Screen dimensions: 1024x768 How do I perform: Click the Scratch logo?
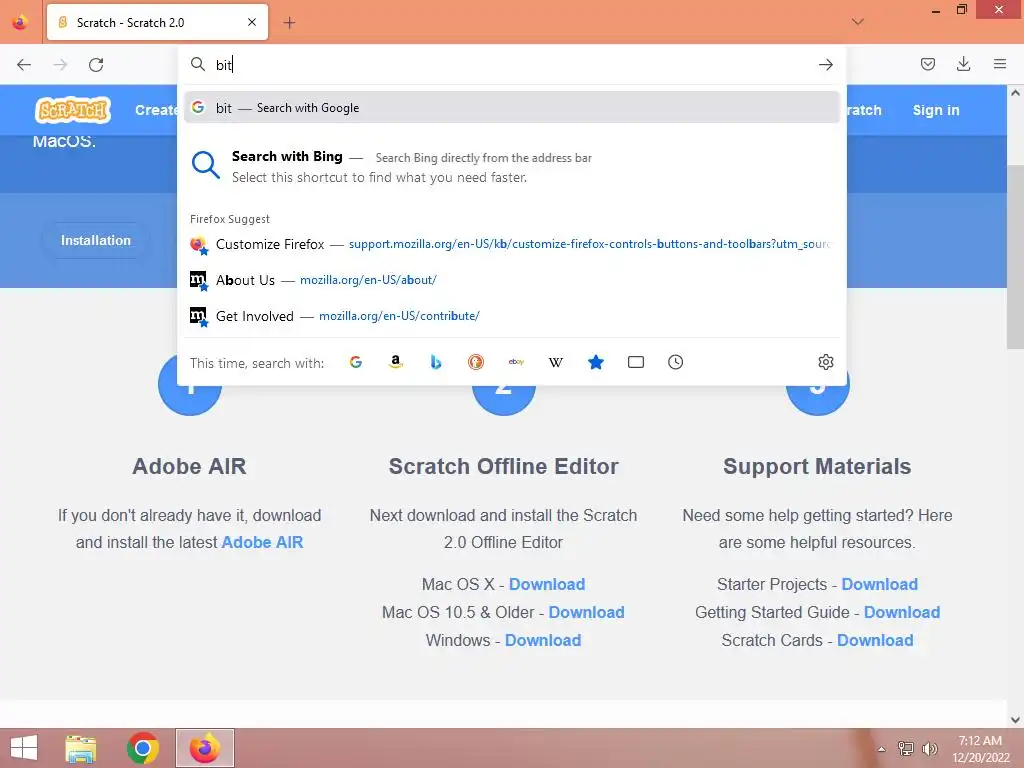[x=73, y=110]
